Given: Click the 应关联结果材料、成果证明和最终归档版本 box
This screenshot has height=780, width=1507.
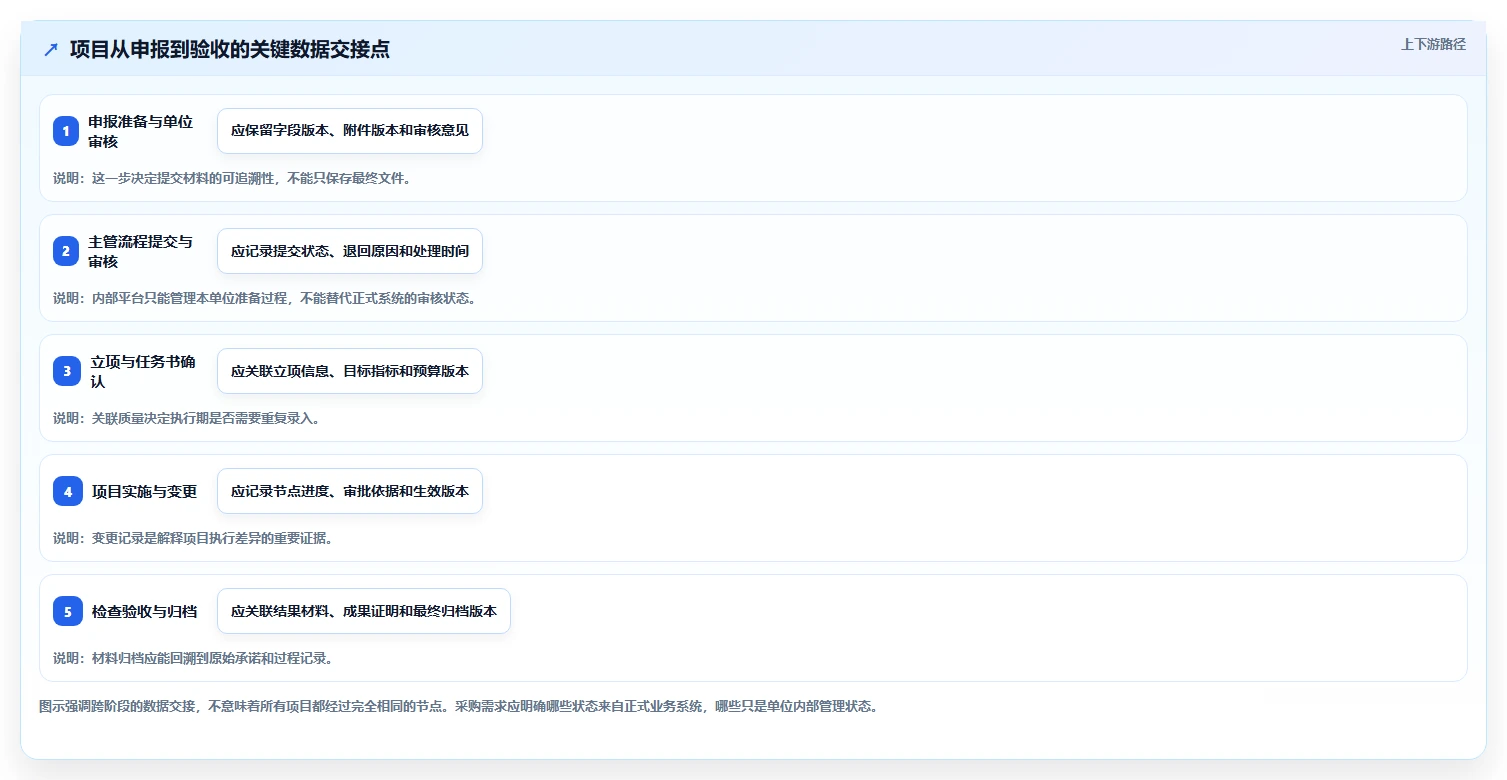Looking at the screenshot, I should 364,611.
